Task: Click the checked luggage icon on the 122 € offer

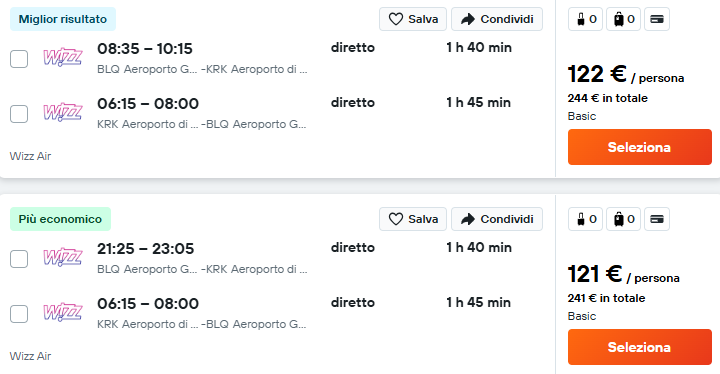Action: click(619, 19)
